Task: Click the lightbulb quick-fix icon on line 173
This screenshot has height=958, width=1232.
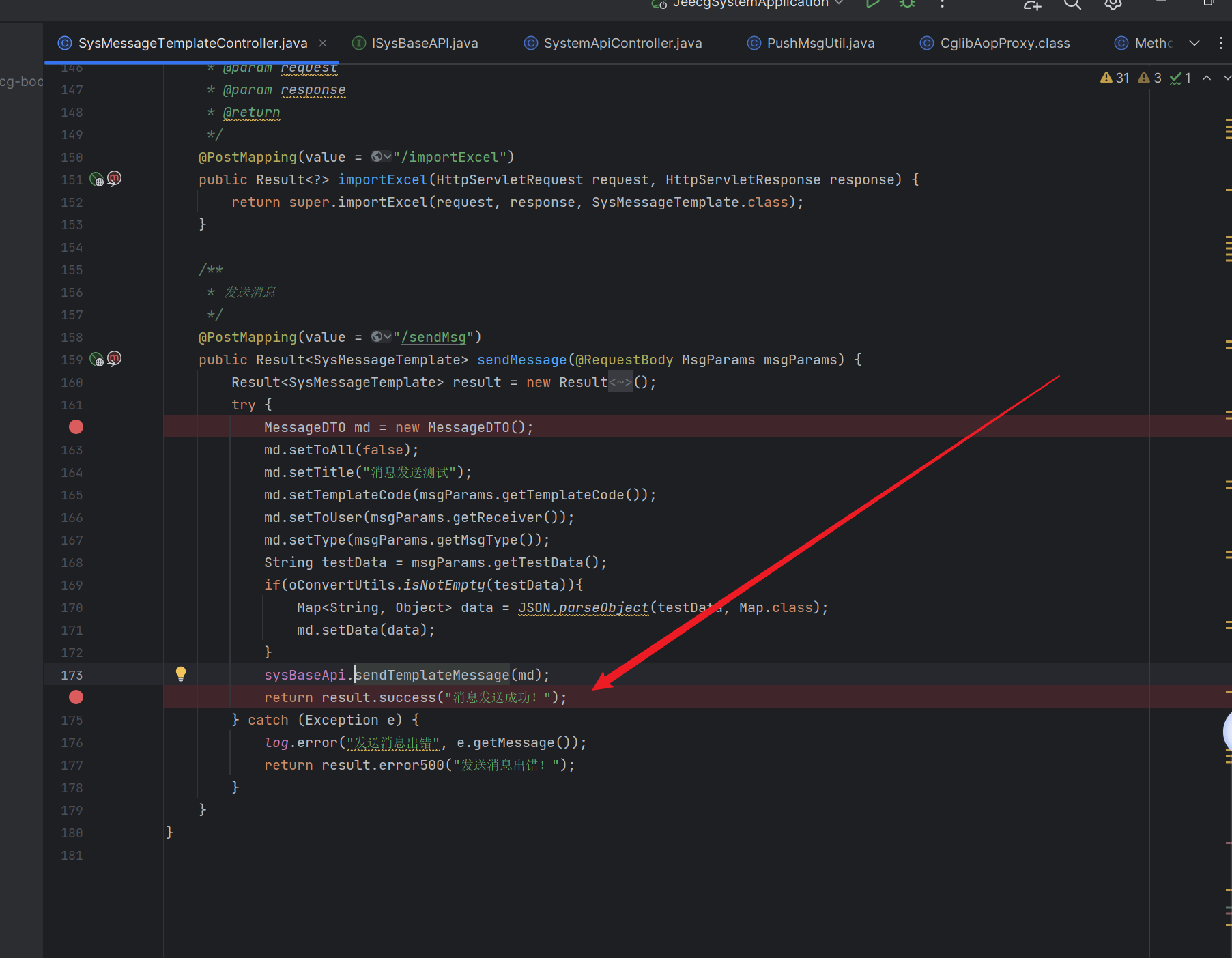Action: 181,674
